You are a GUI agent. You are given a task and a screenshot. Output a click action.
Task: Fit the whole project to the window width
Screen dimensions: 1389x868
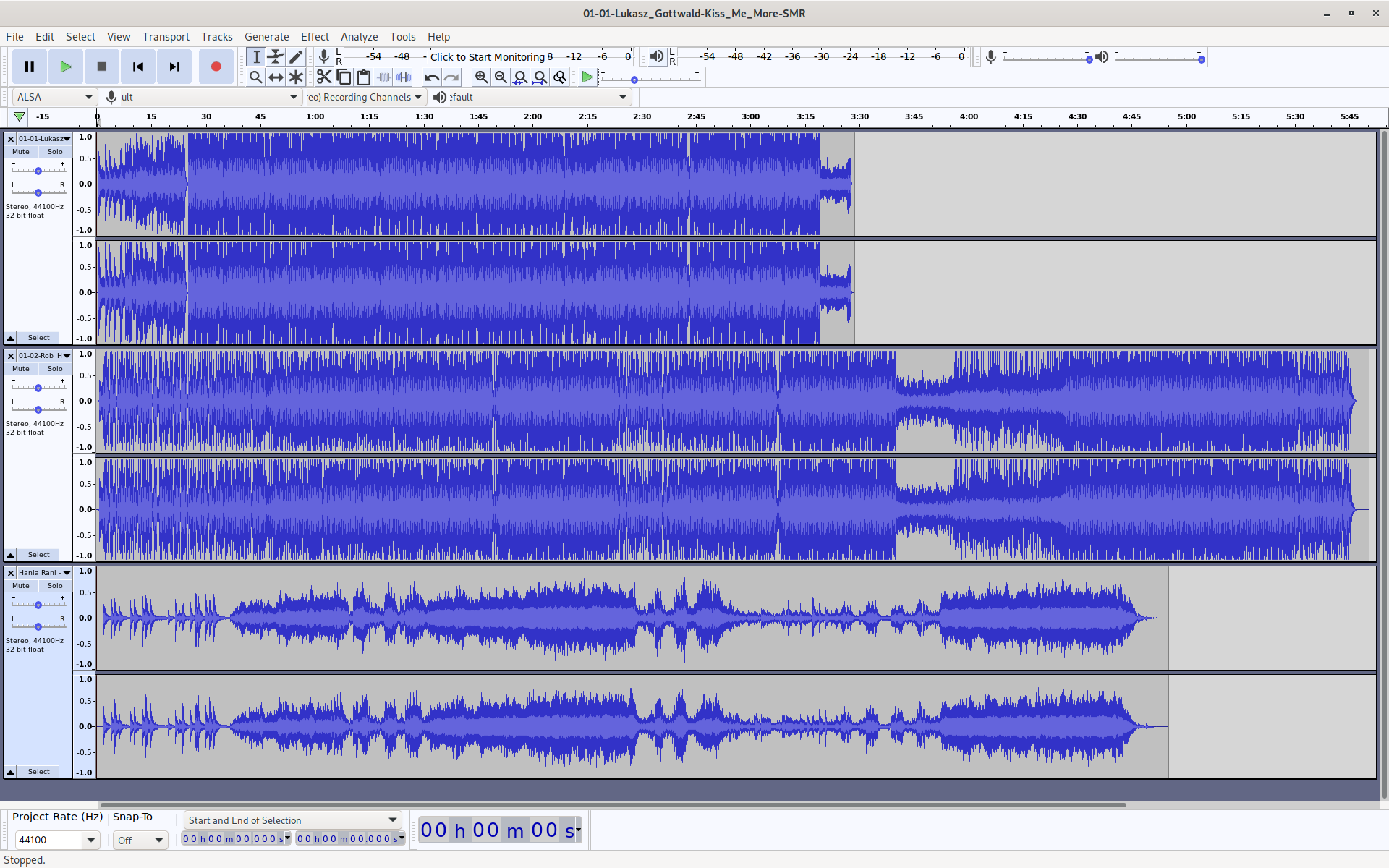click(x=540, y=77)
